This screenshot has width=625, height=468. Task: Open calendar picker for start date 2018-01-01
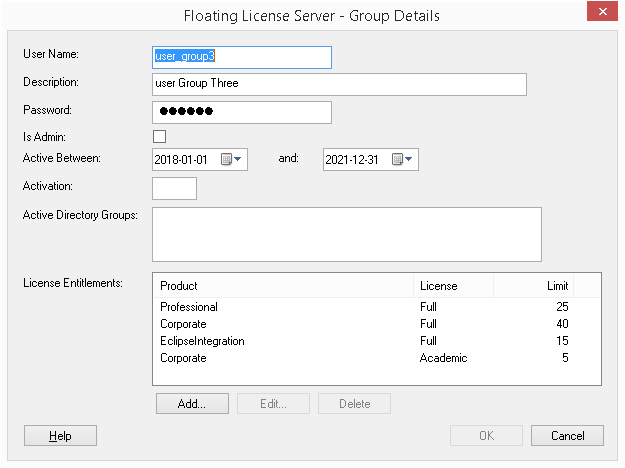coord(232,159)
